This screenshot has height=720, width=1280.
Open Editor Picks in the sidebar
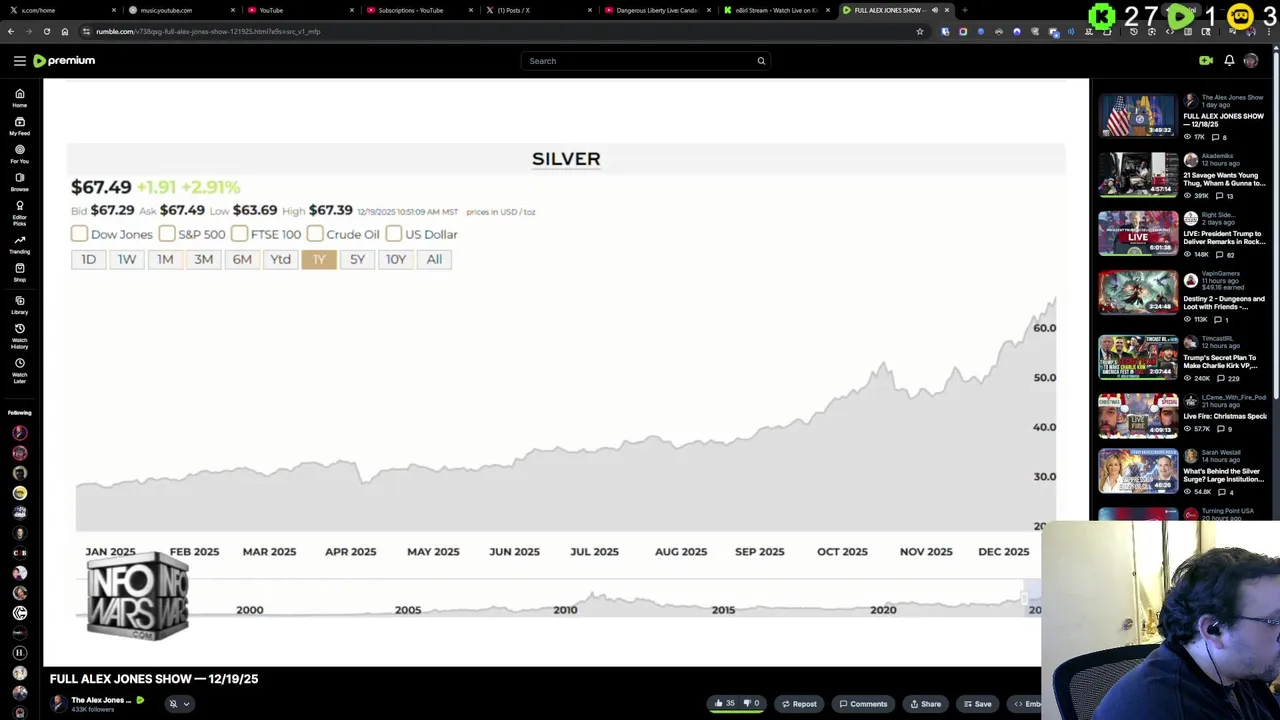[19, 211]
